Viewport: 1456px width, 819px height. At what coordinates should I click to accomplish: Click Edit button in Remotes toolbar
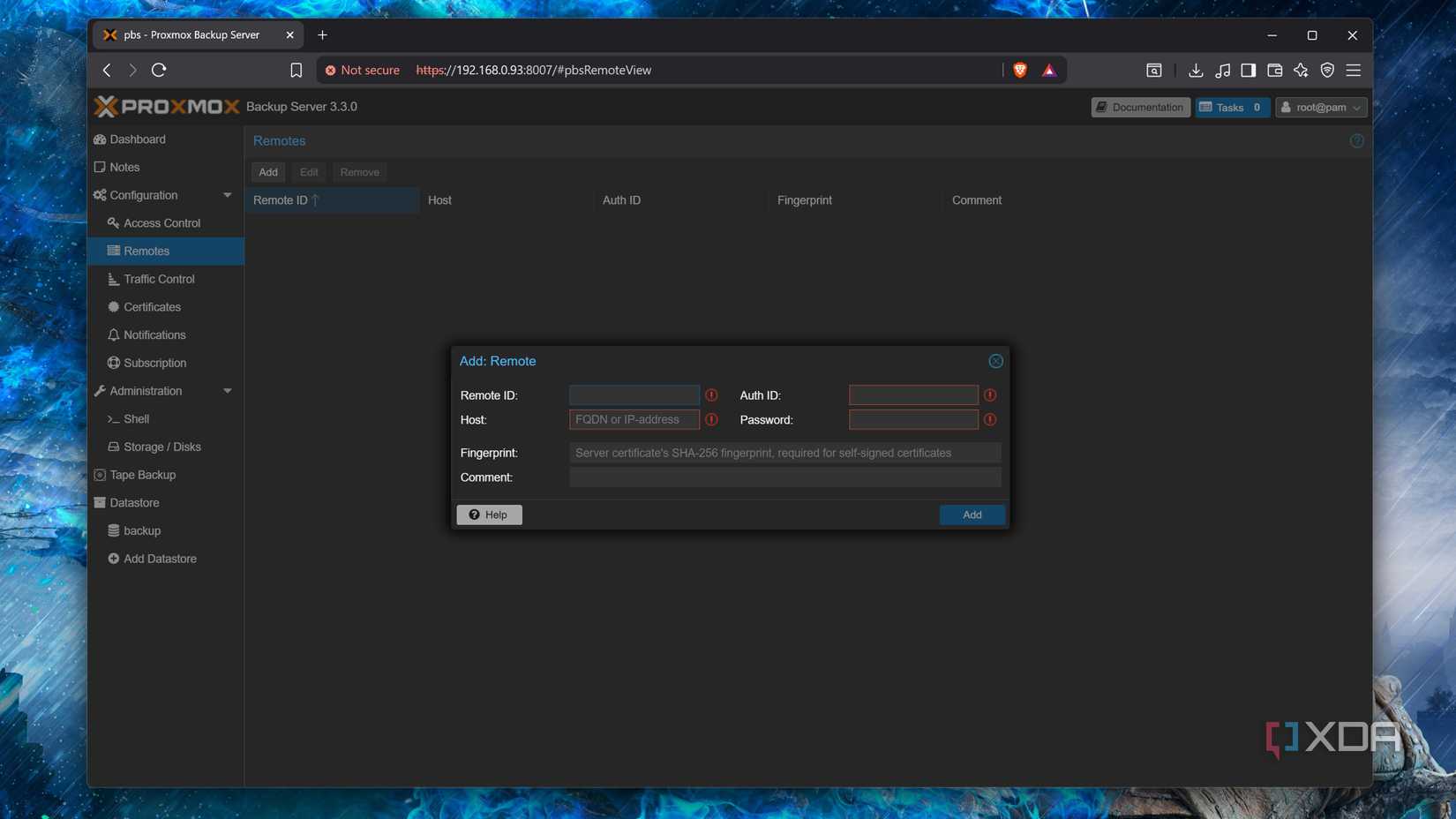(x=309, y=172)
